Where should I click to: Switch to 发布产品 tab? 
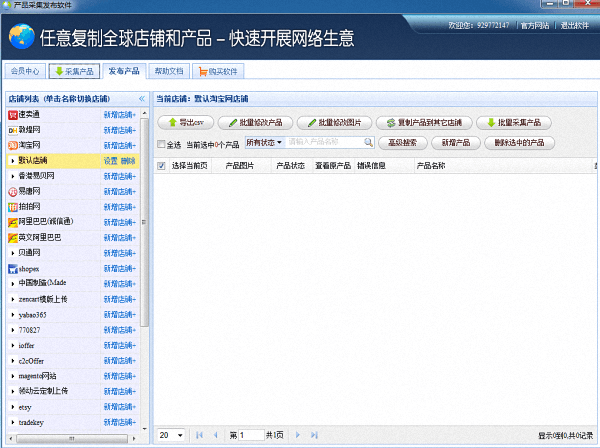point(124,71)
